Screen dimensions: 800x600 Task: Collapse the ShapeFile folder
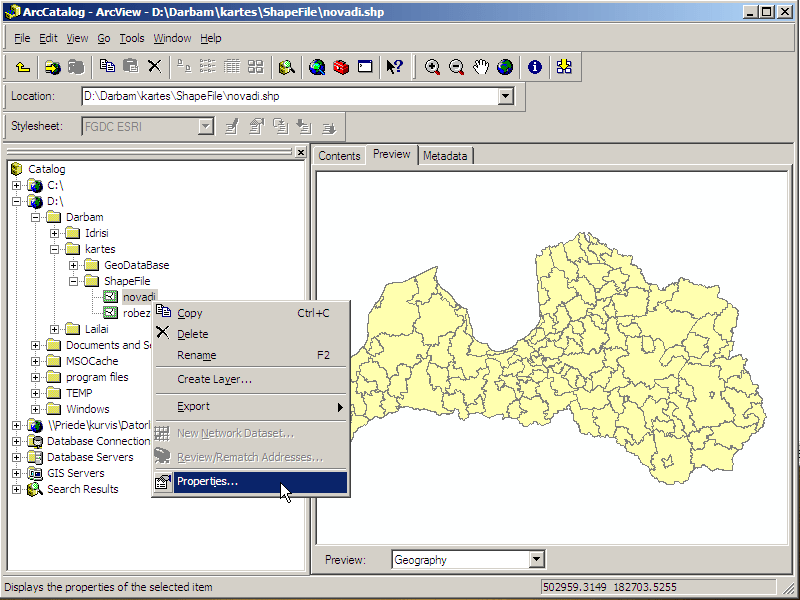[73, 281]
